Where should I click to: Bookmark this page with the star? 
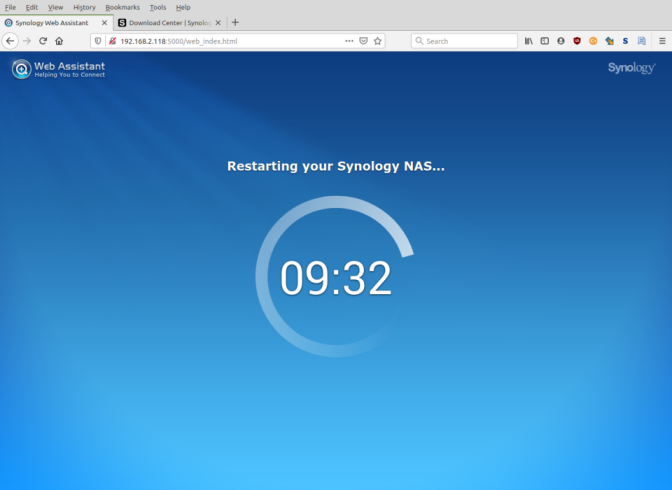pos(378,41)
